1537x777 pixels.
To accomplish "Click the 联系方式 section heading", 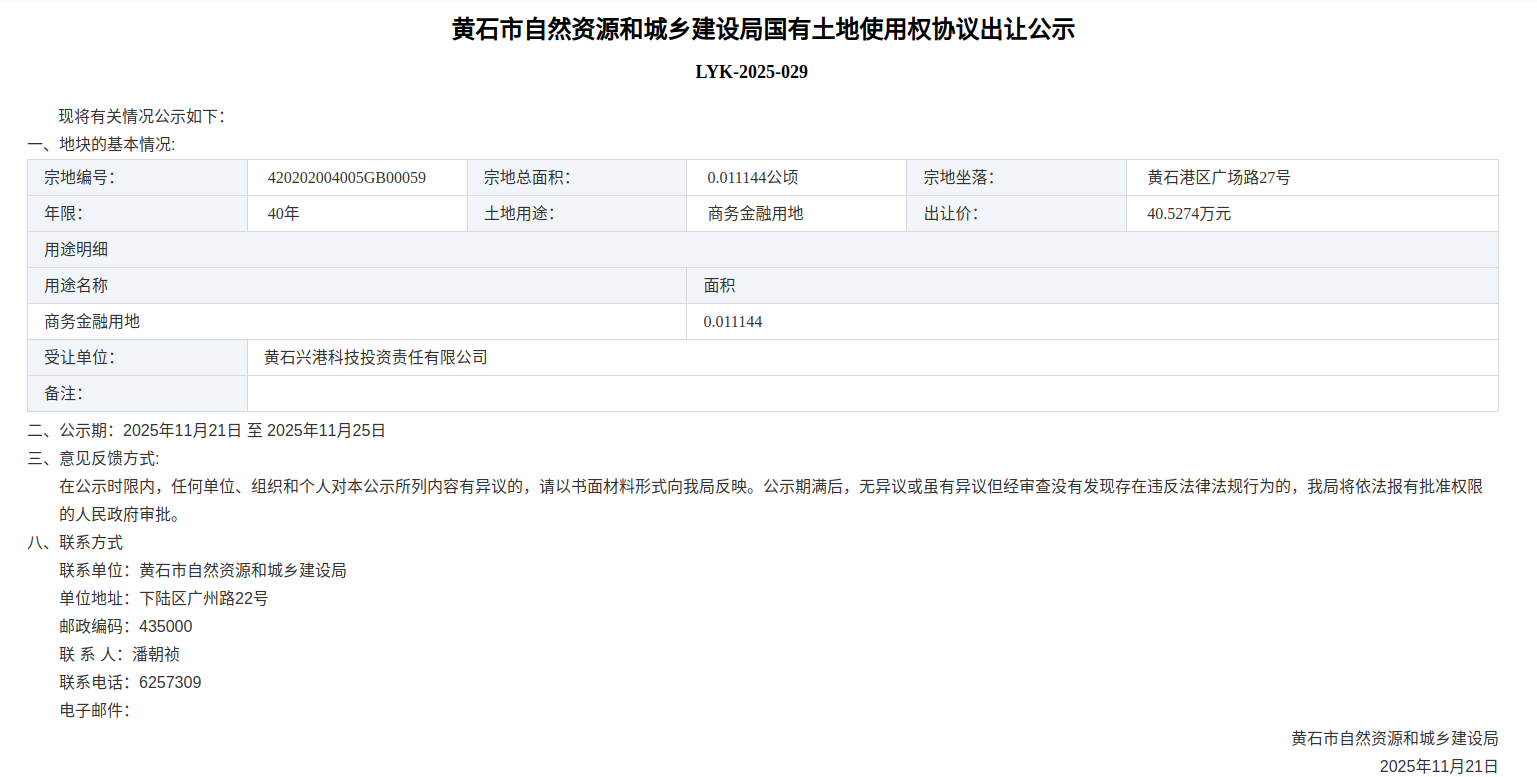I will pyautogui.click(x=76, y=543).
